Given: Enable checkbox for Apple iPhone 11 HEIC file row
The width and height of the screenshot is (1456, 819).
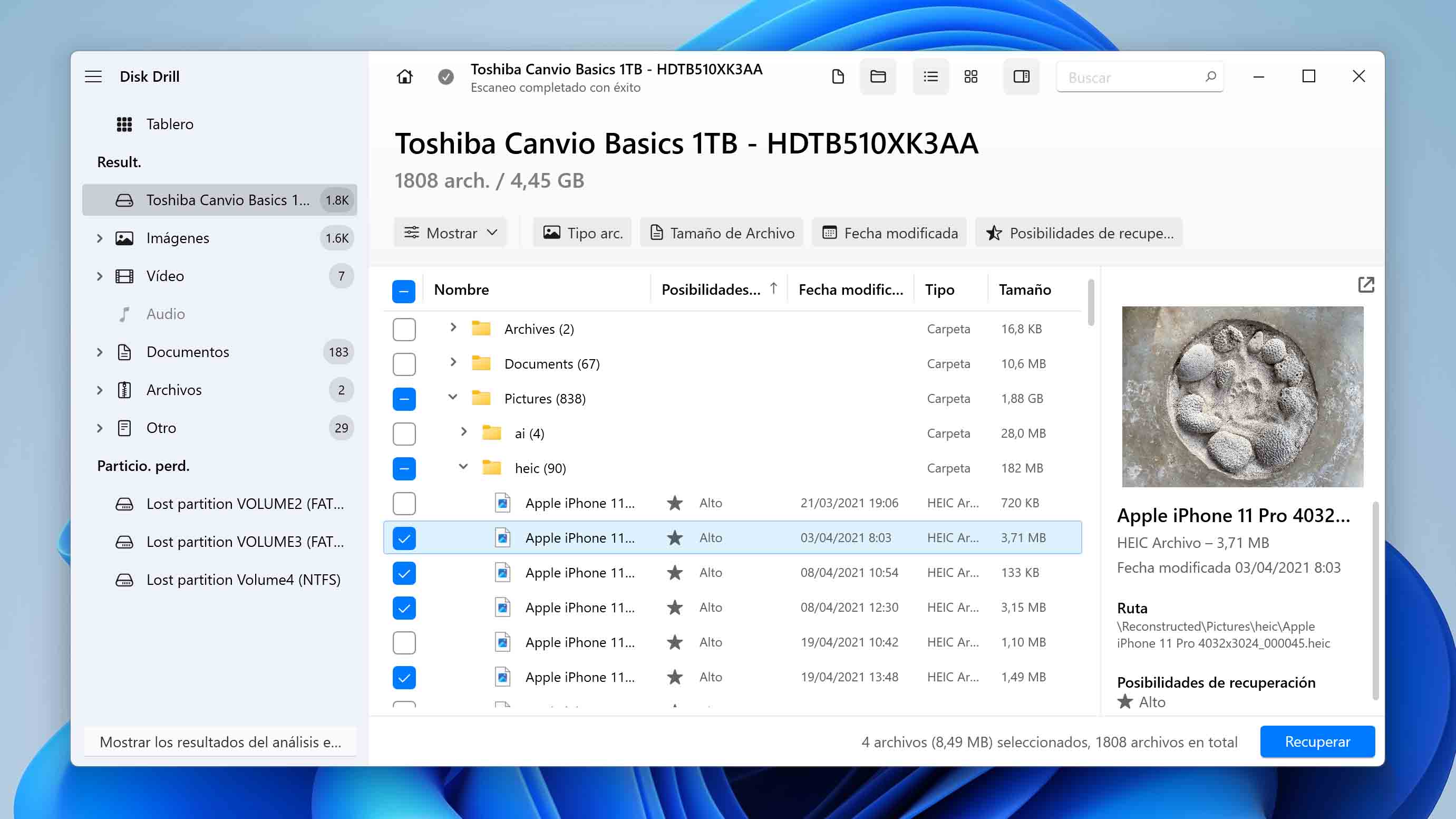Looking at the screenshot, I should tap(404, 502).
